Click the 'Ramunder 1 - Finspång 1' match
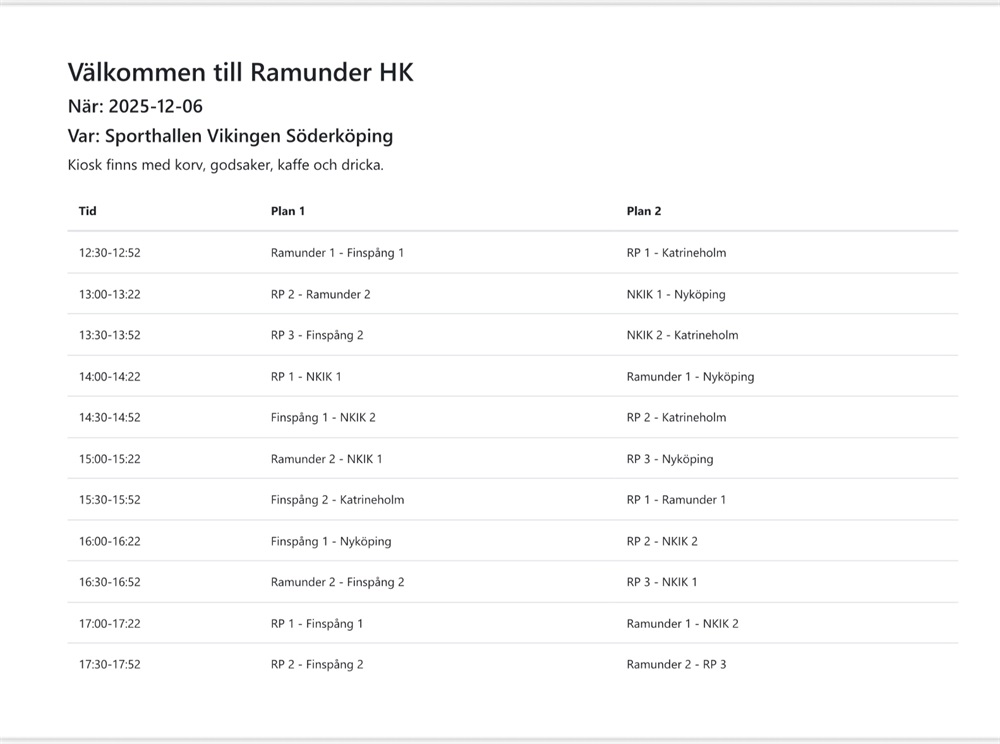The width and height of the screenshot is (1000, 744). 337,253
